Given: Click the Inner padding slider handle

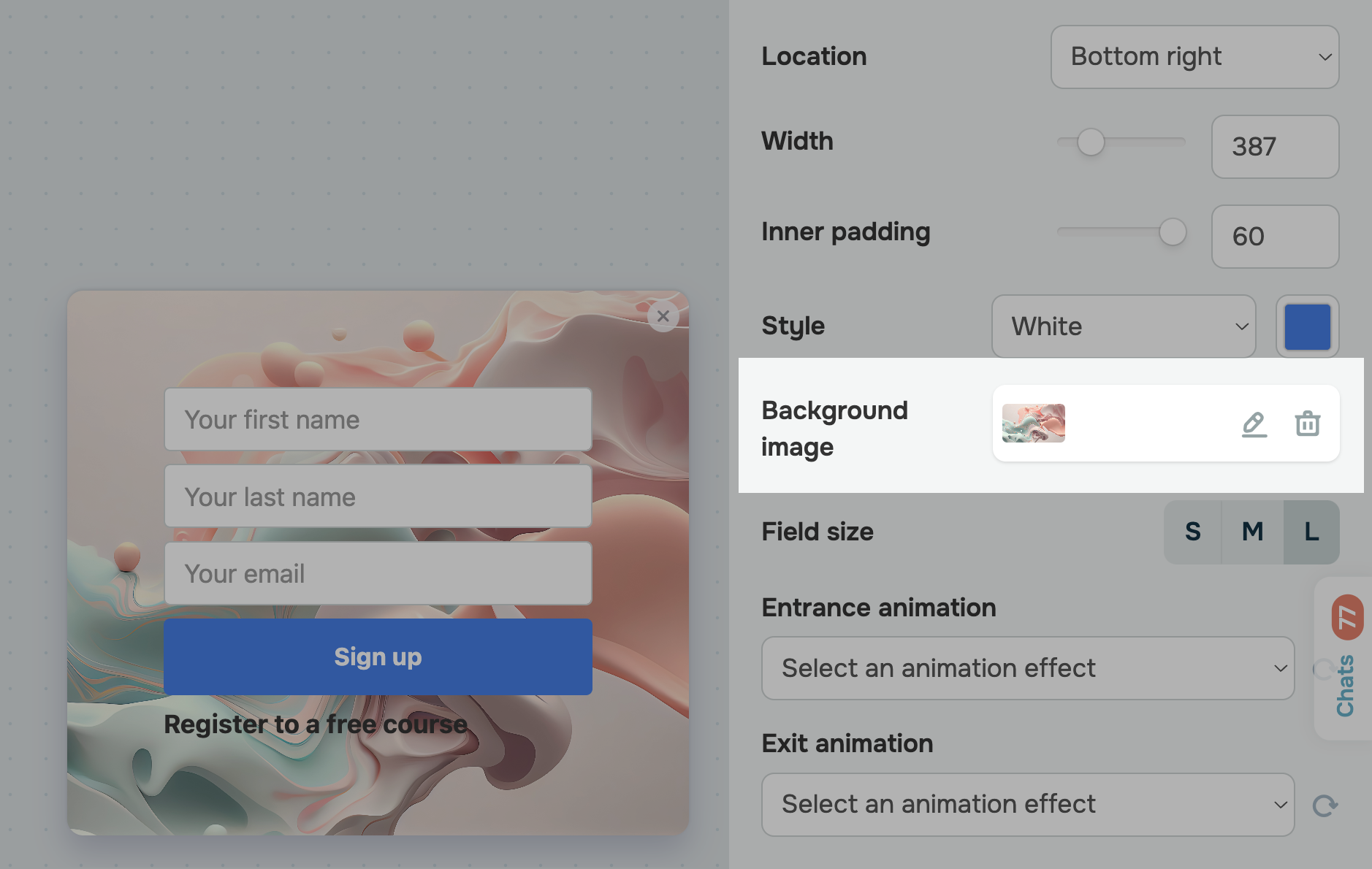Looking at the screenshot, I should (1173, 232).
